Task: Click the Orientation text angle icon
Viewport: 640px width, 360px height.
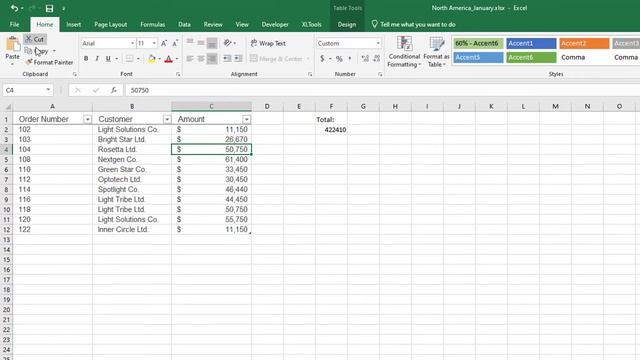Action: [x=228, y=43]
